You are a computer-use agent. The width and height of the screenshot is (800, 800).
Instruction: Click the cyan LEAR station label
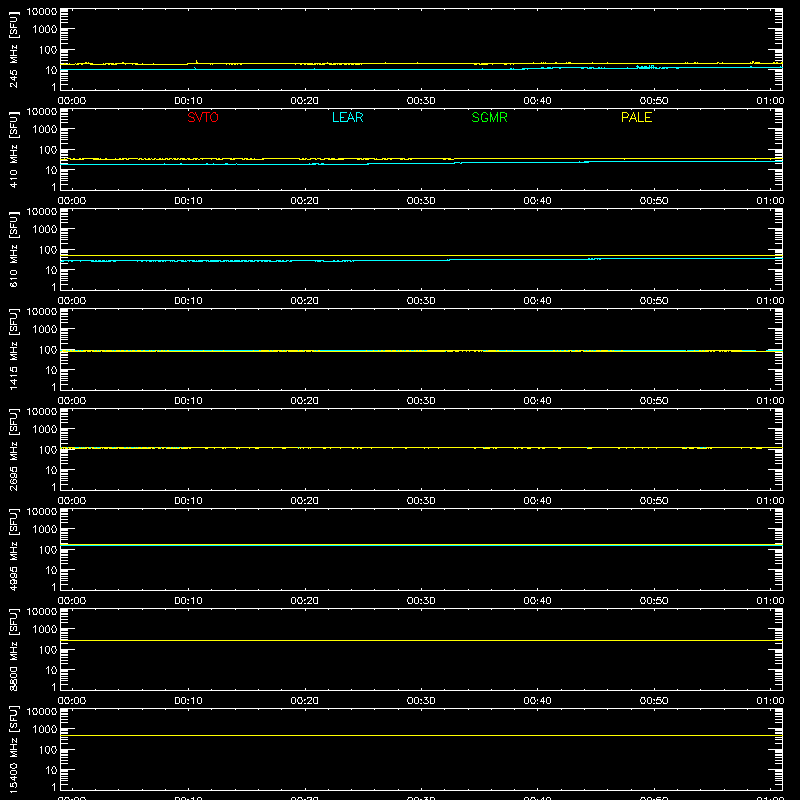347,117
